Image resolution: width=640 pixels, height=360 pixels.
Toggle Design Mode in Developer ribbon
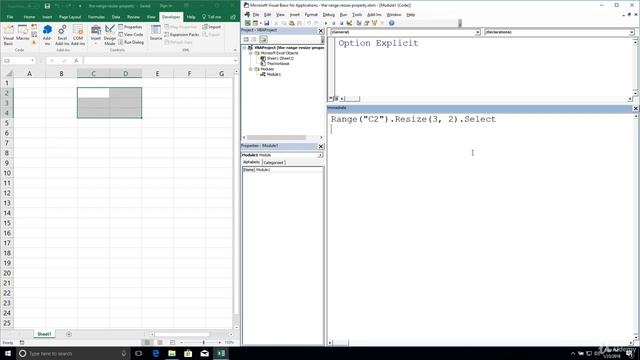click(110, 35)
